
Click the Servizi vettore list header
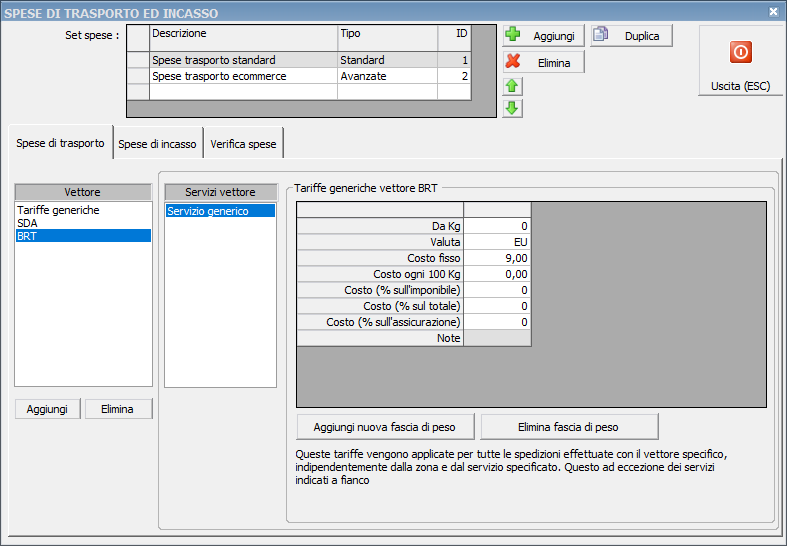[220, 192]
